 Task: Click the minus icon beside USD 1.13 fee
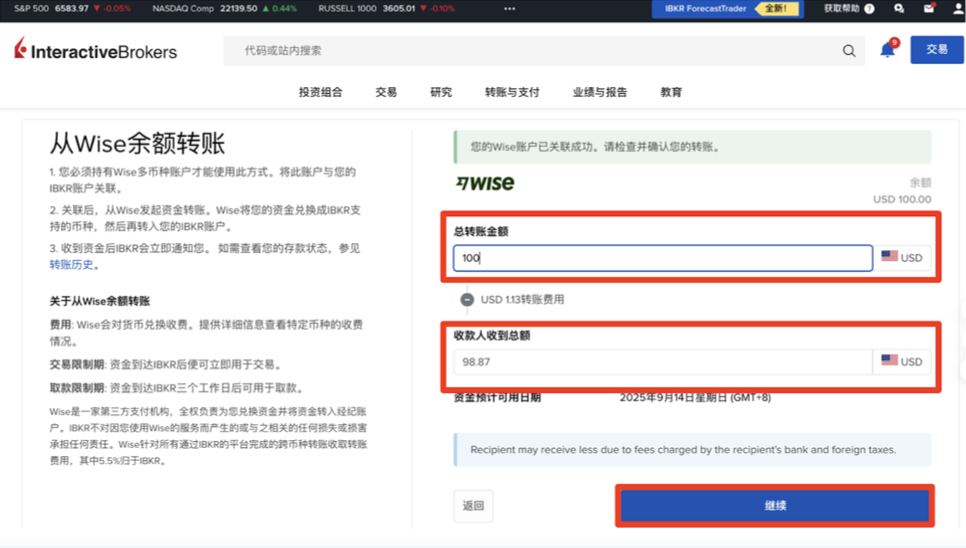[x=467, y=299]
